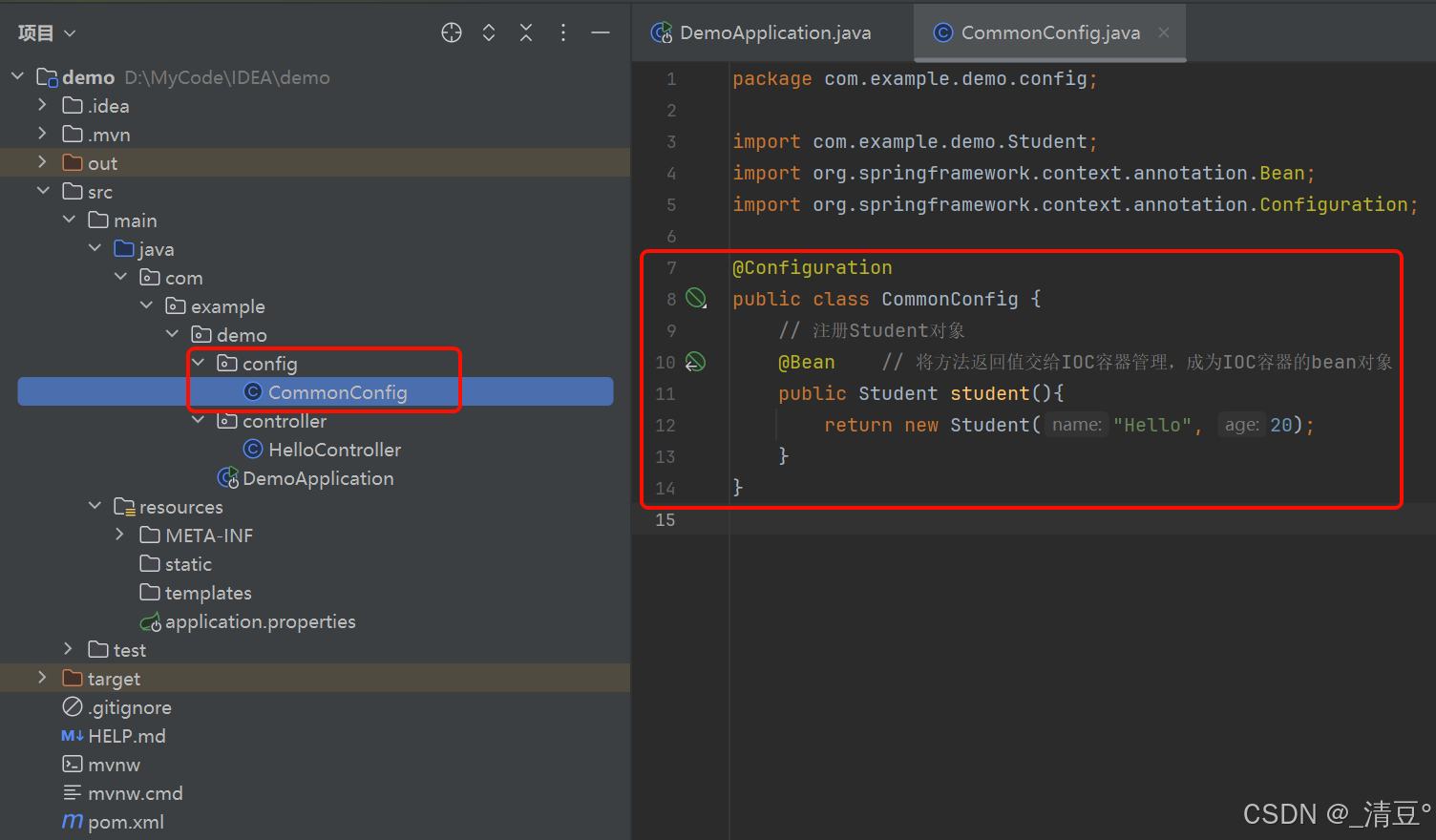Screen dimensions: 1436x840
Task: Collapse the controller package
Action: [x=198, y=419]
